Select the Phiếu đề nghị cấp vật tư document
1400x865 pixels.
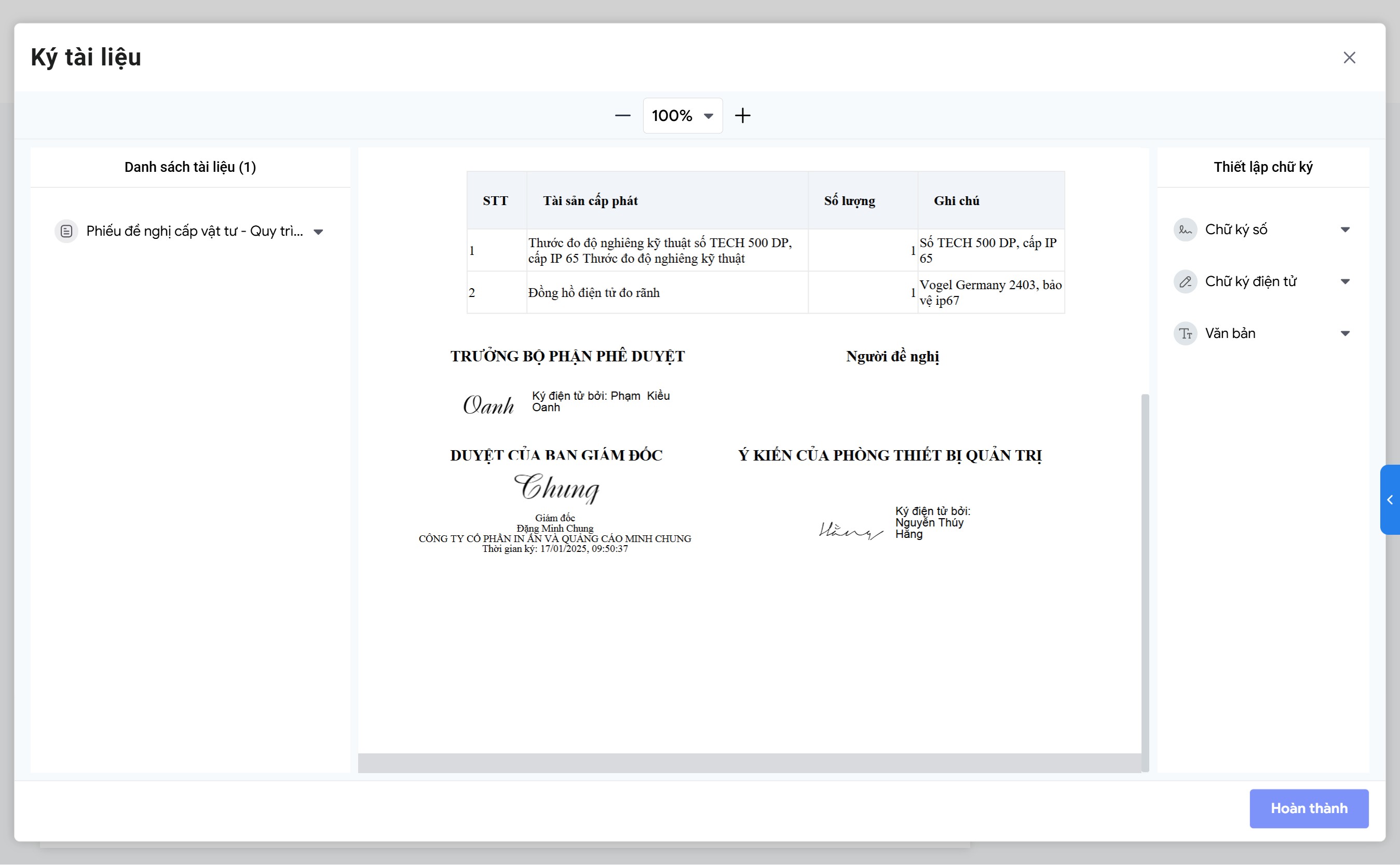pos(195,231)
